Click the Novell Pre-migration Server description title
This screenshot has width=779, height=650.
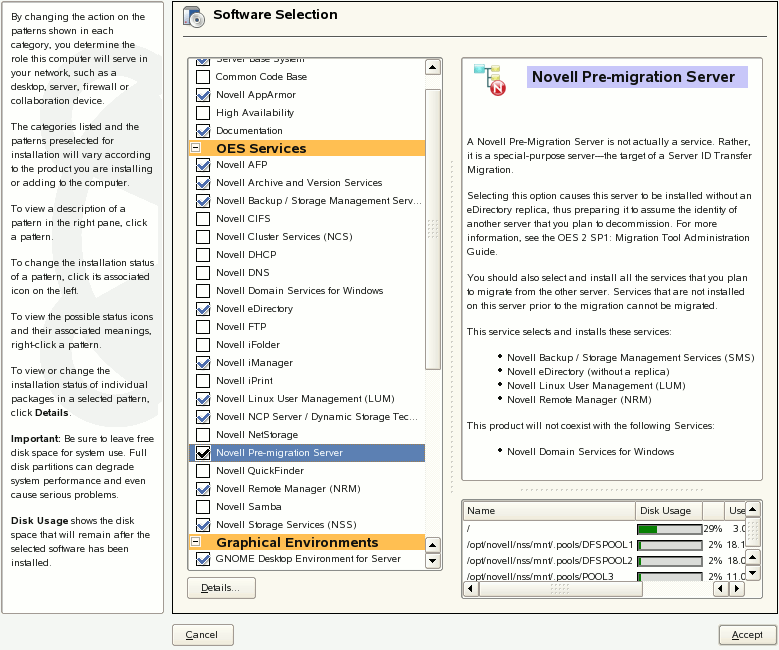coord(633,77)
